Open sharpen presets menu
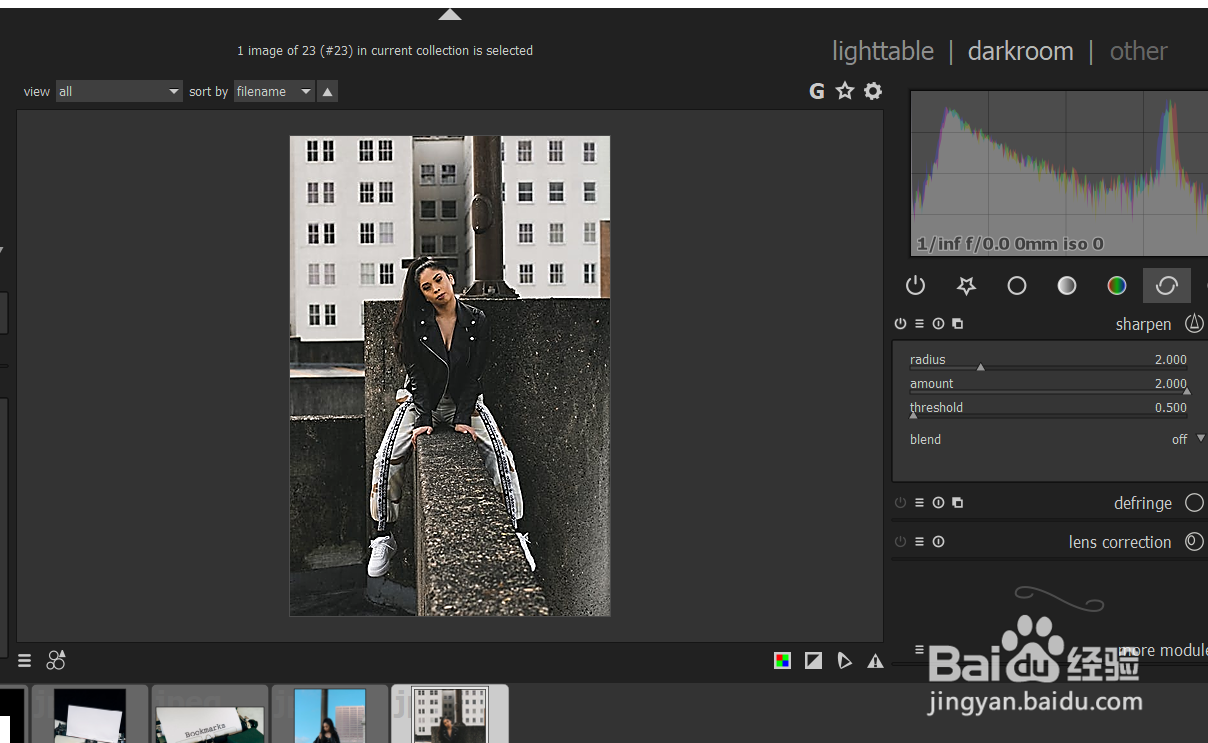This screenshot has height=743, width=1208. pos(919,324)
